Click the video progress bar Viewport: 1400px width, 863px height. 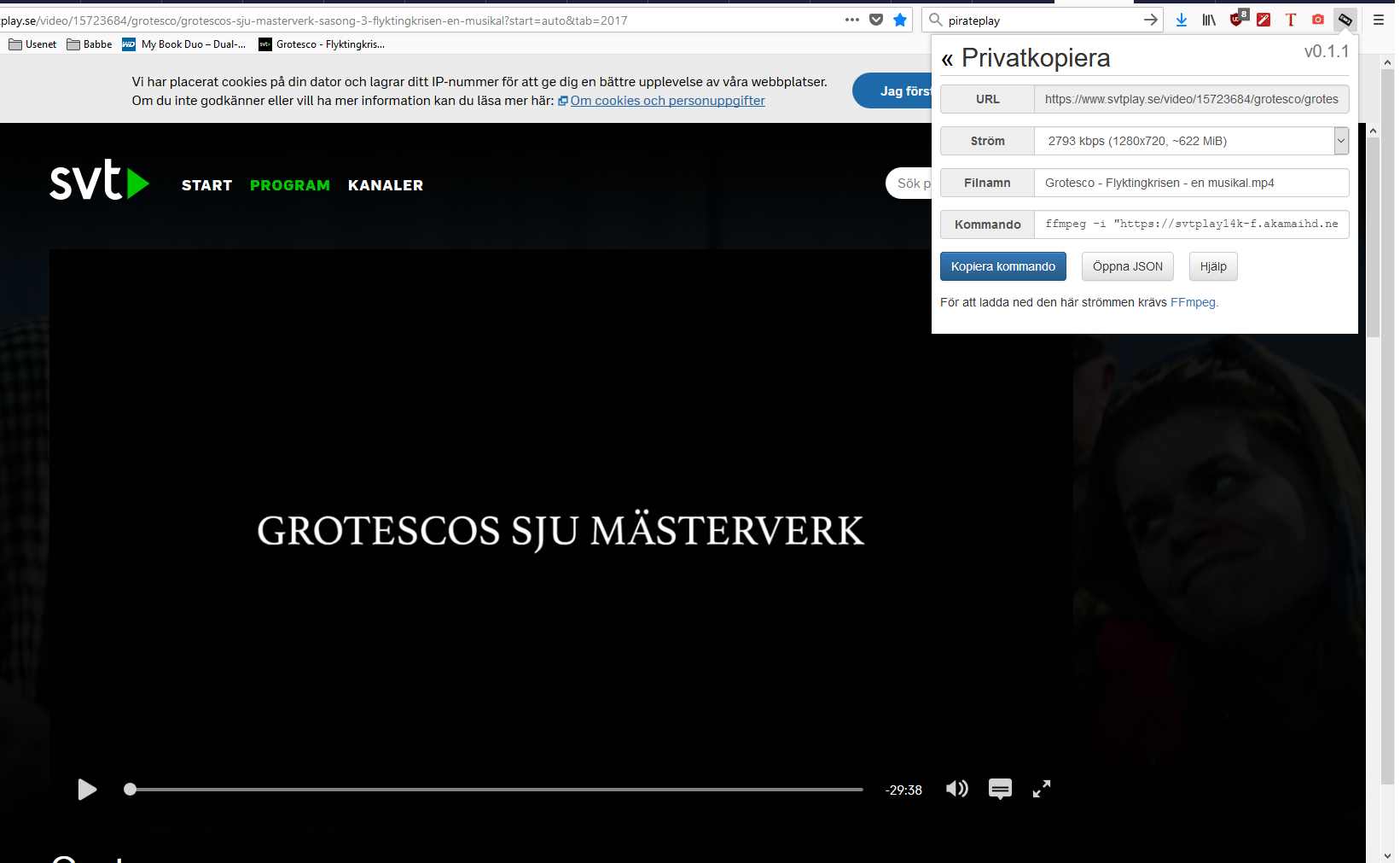coord(497,790)
